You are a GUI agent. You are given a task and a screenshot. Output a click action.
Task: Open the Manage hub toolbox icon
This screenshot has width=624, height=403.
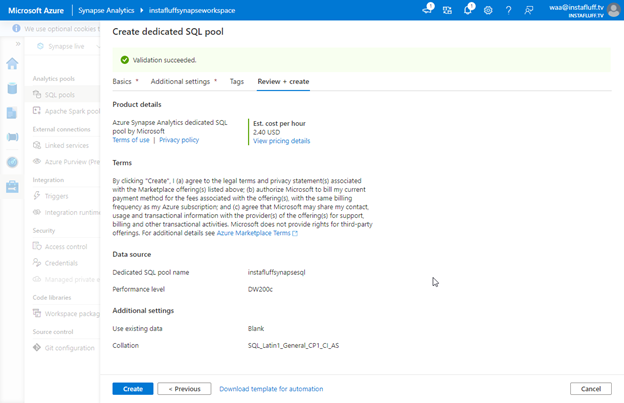tap(12, 186)
